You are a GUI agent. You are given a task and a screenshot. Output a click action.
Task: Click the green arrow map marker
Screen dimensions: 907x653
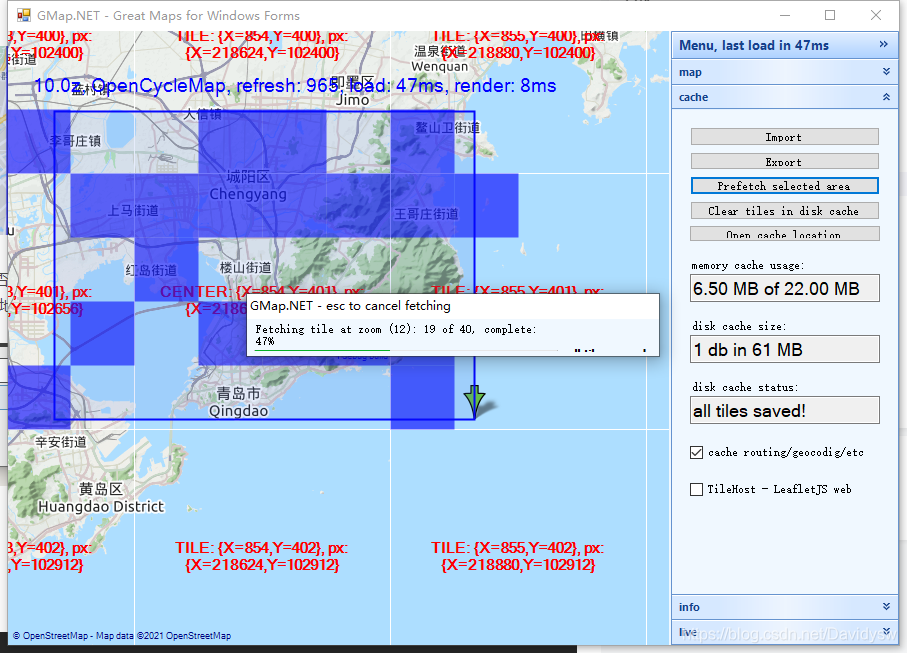coord(474,401)
